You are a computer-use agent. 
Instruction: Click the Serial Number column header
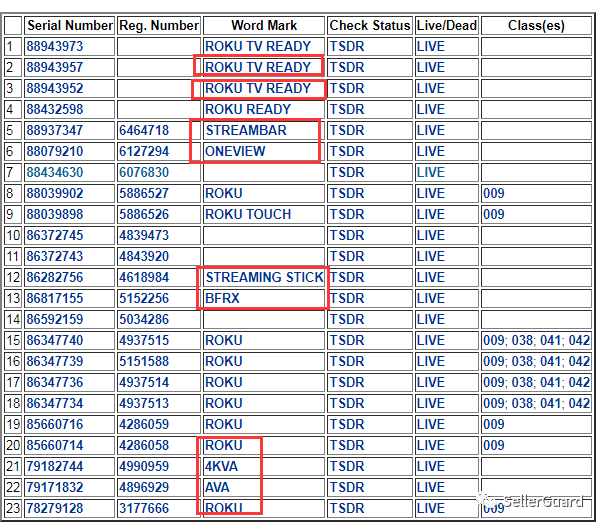70,25
